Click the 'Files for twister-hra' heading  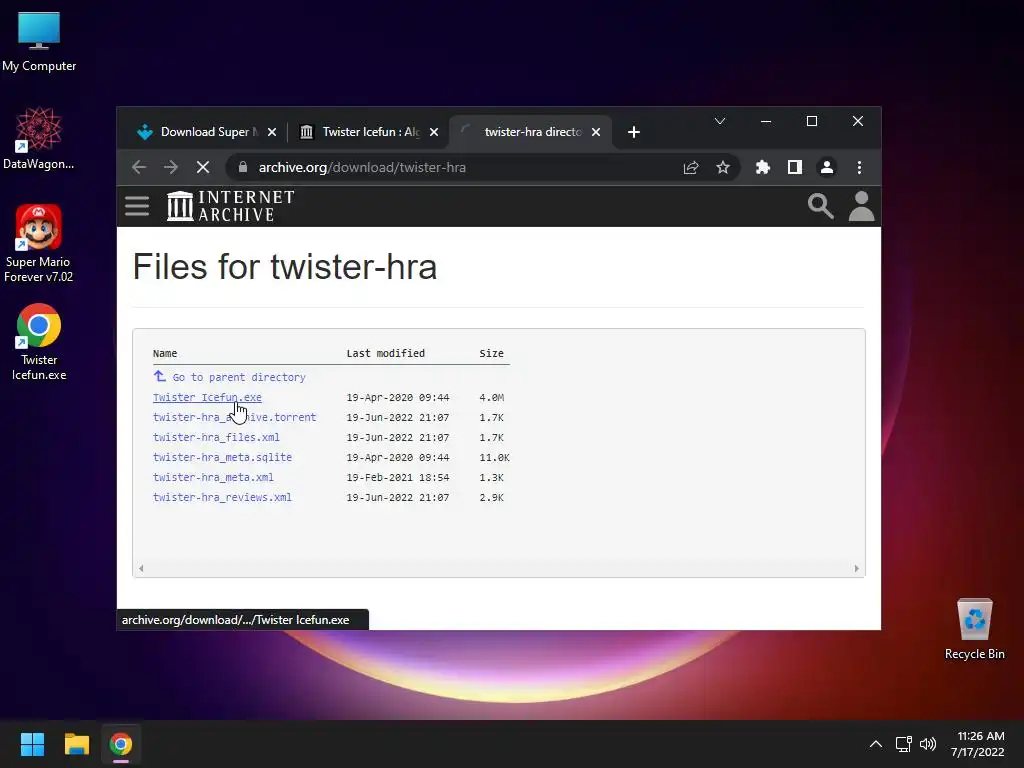click(285, 267)
